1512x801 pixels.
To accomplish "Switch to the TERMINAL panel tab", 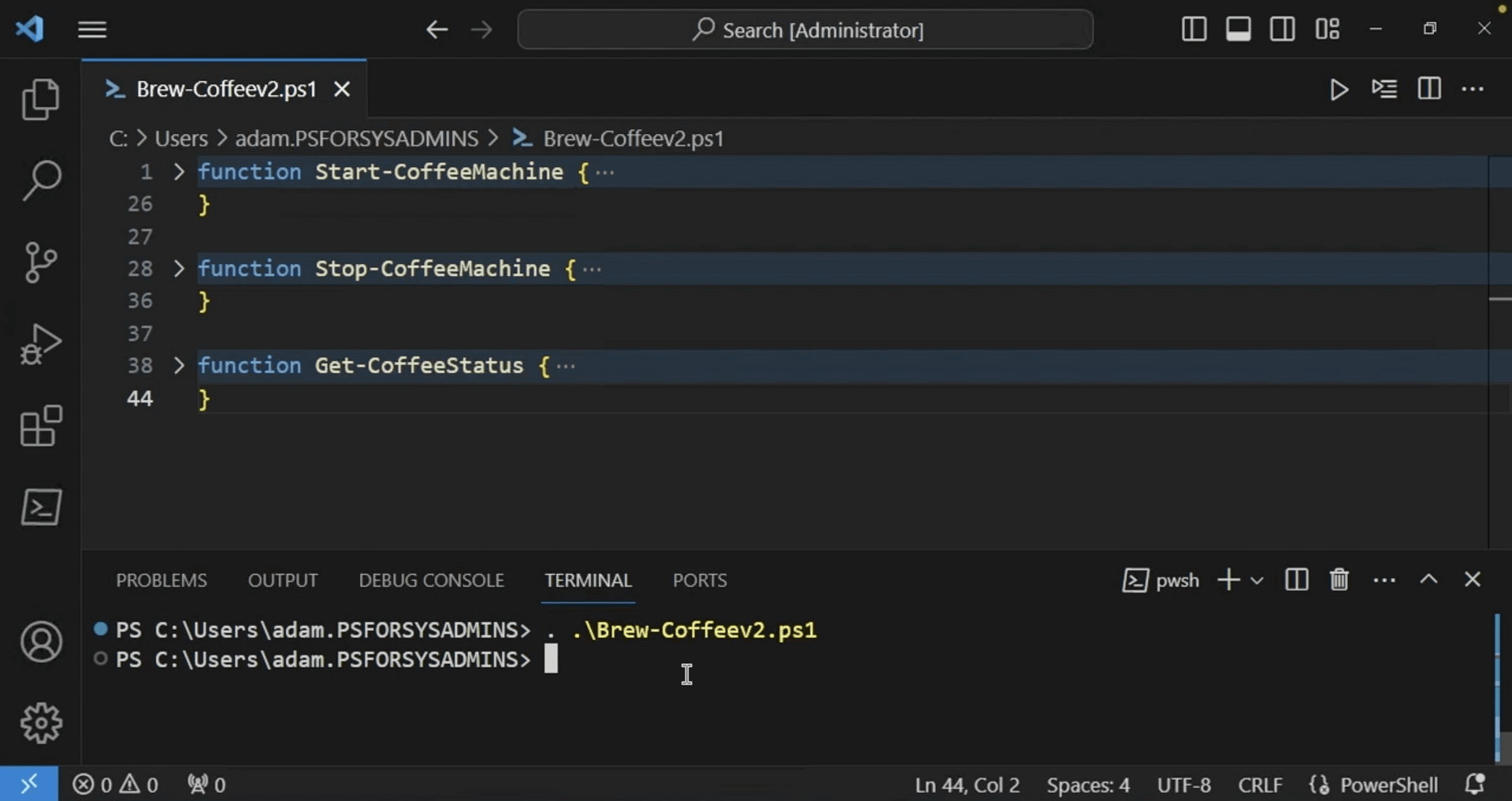I will pos(588,580).
